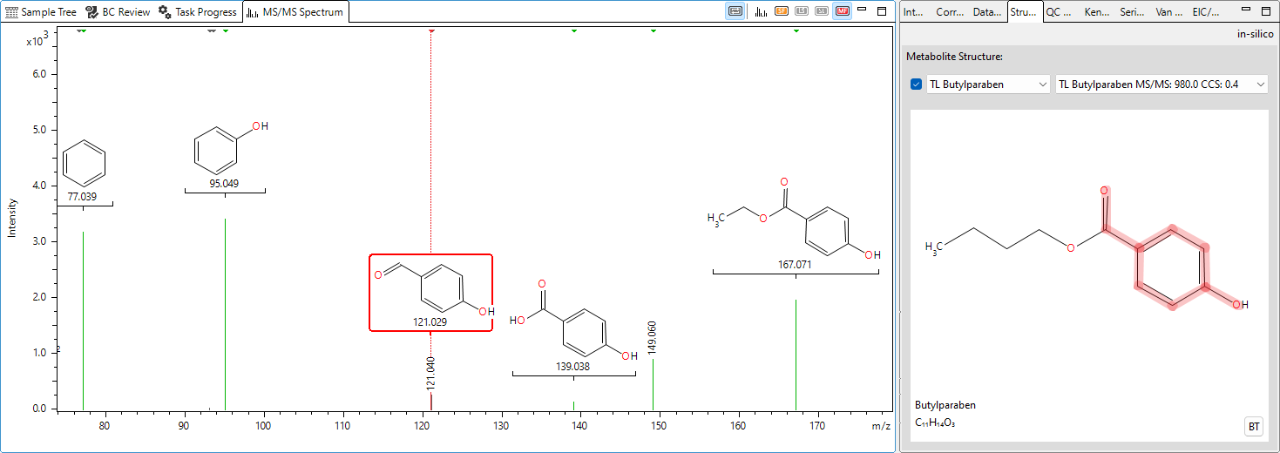Toggle the red MF toolbar icon
The width and height of the screenshot is (1280, 453).
coord(842,12)
